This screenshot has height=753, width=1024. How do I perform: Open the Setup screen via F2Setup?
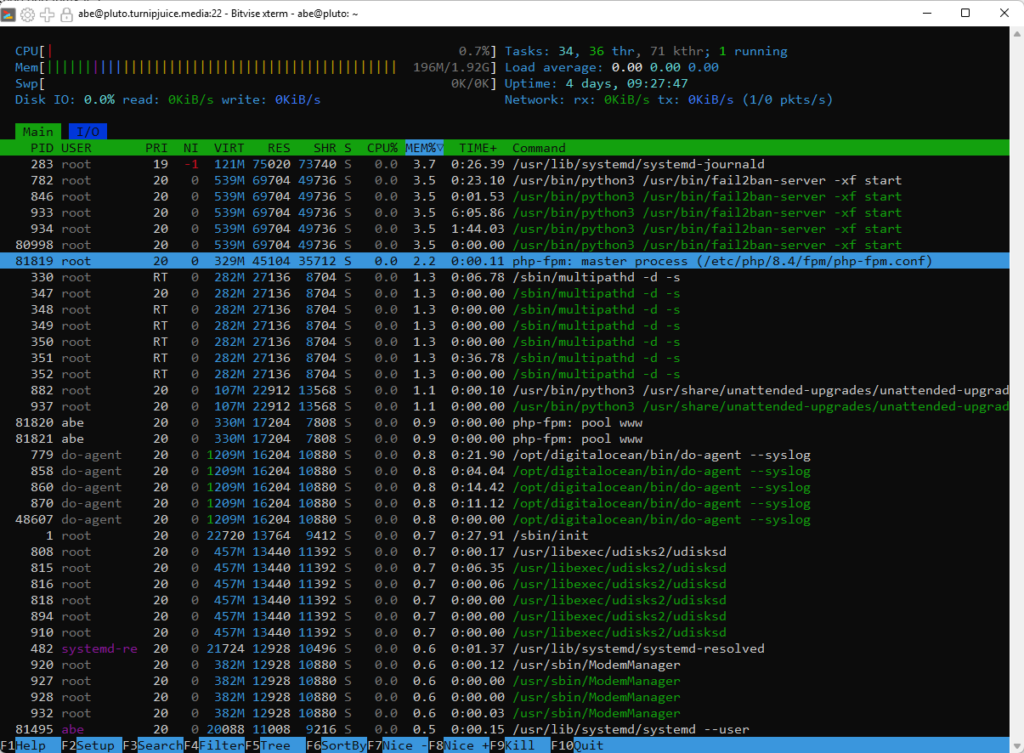[x=88, y=745]
